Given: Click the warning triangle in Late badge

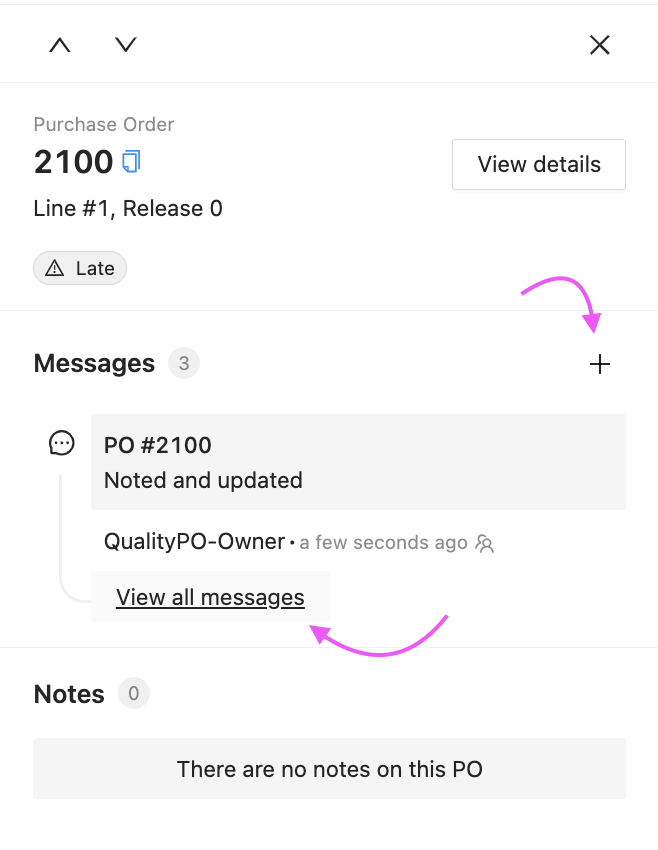Looking at the screenshot, I should 55,268.
